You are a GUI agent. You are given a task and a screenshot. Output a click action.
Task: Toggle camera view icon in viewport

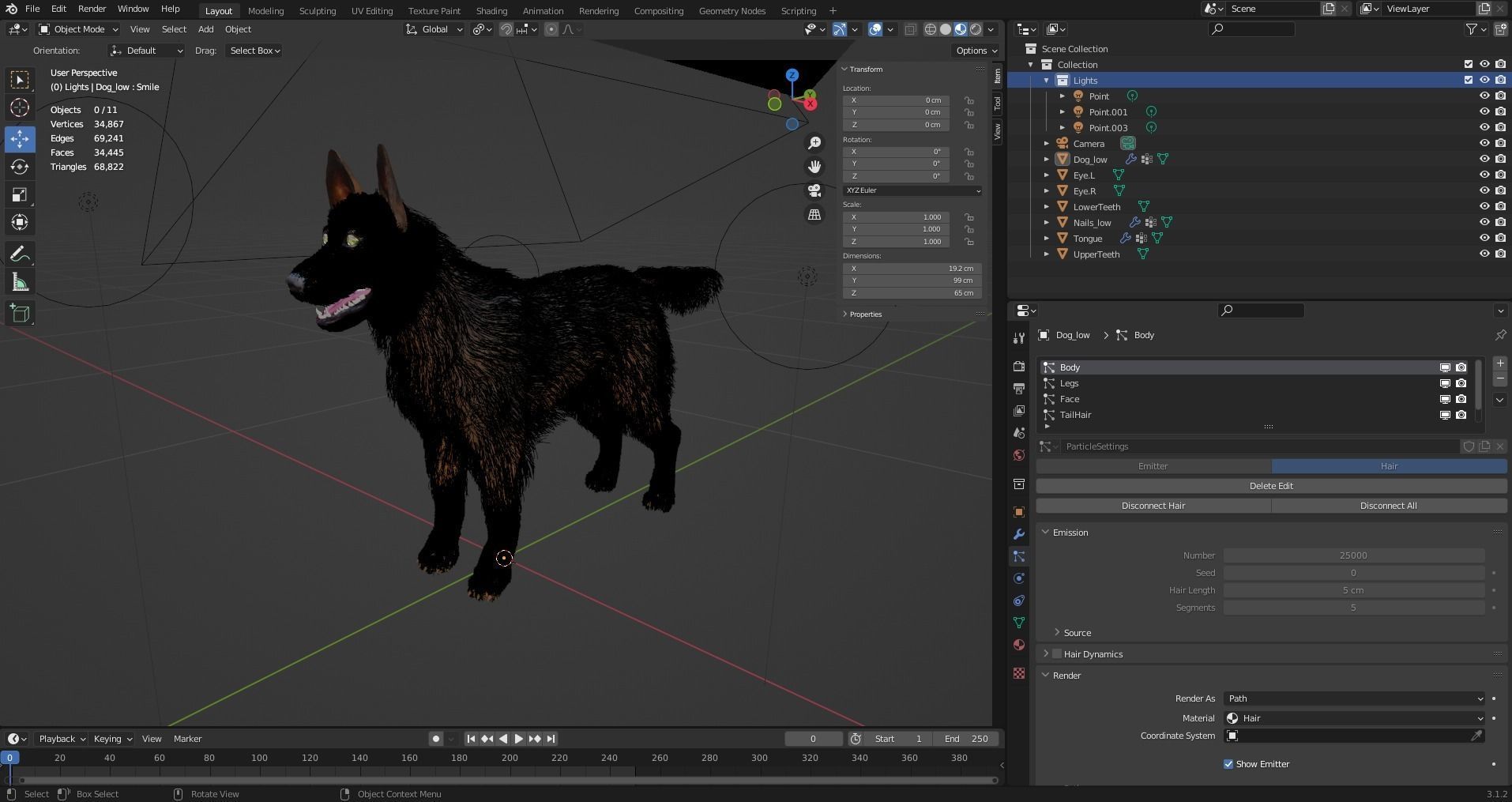814,190
